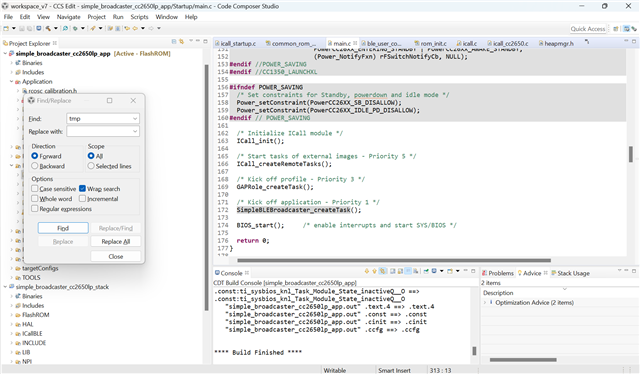The image size is (640, 374).
Task: Click Quick Access search box
Action: point(588,29)
